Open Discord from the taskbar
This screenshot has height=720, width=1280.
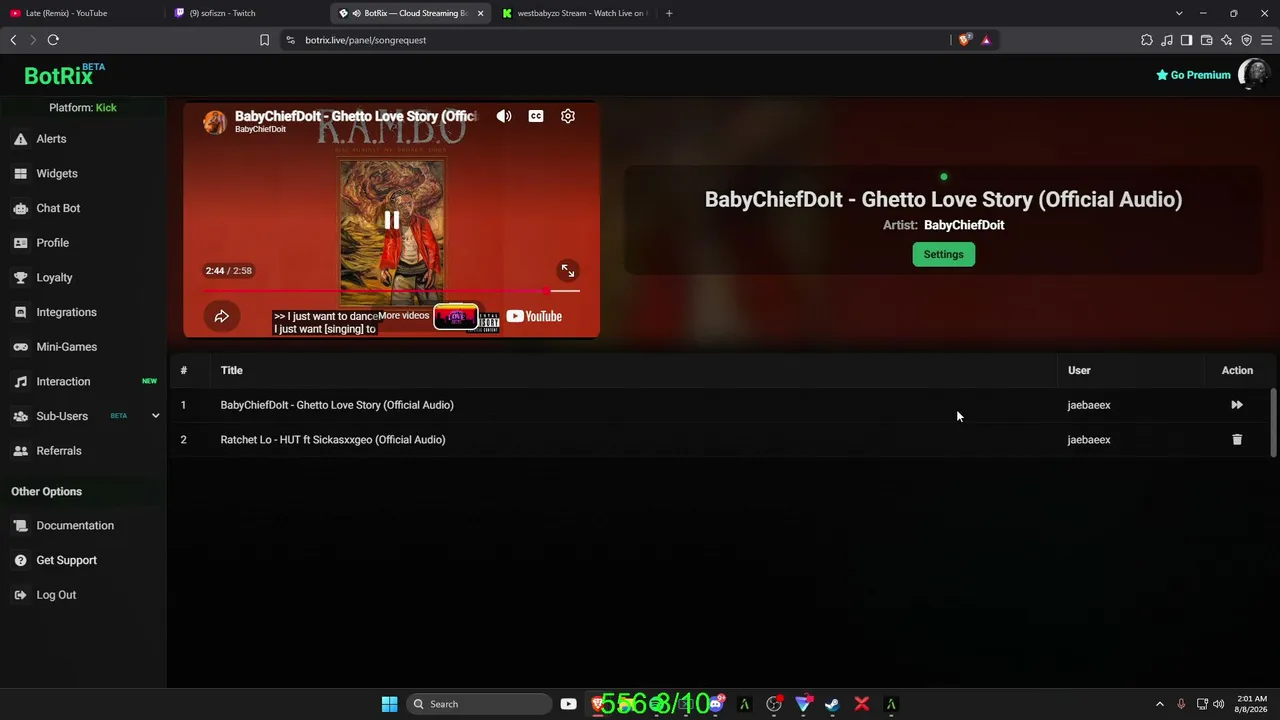pos(715,704)
